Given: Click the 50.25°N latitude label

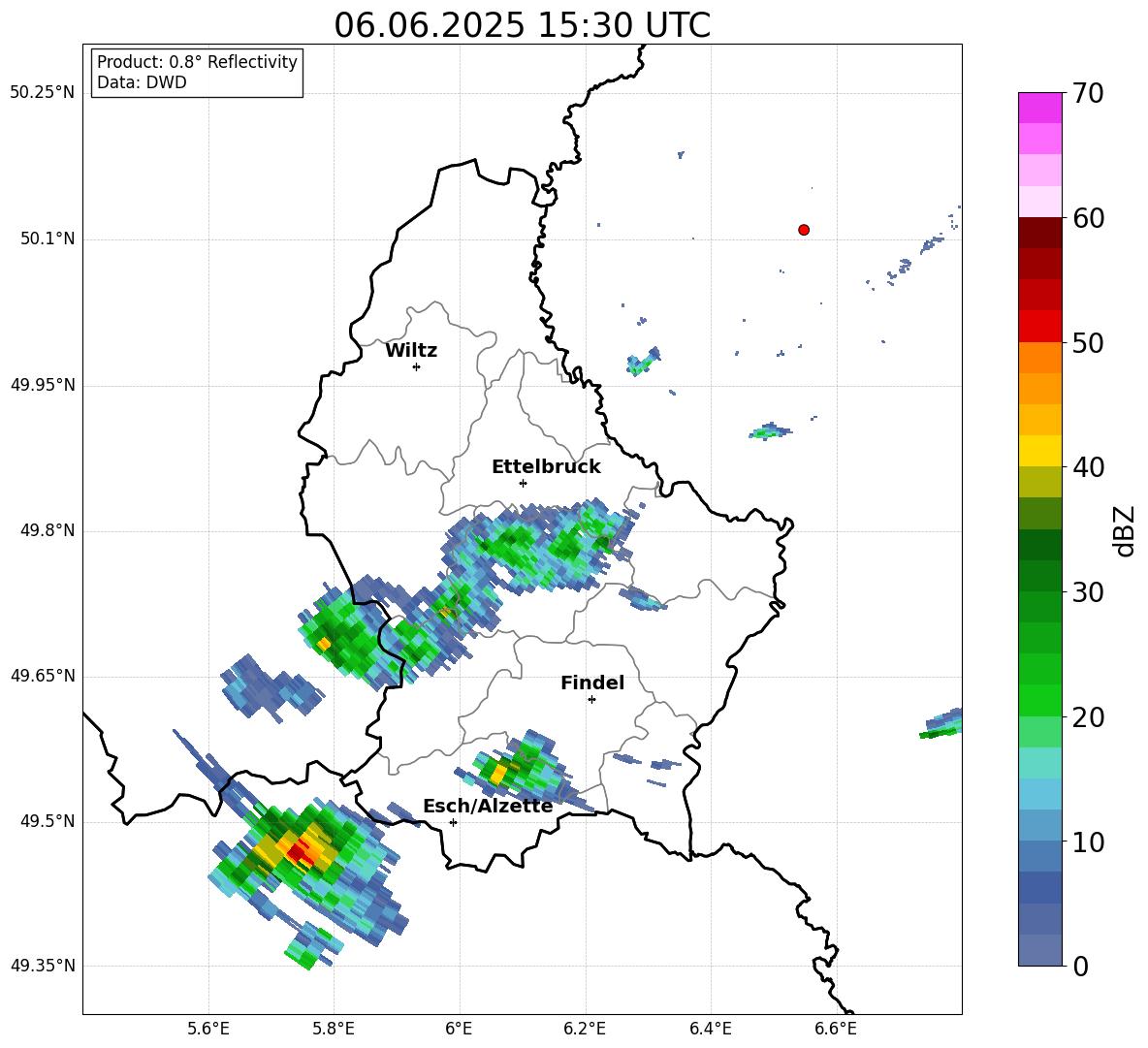Looking at the screenshot, I should point(43,93).
